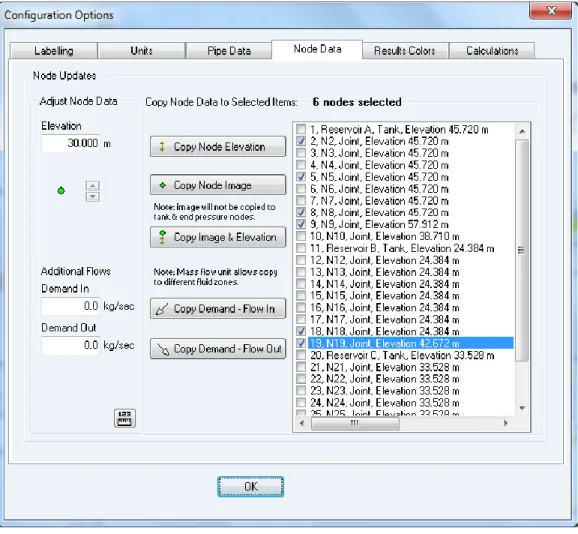
Task: Check node N6 joint checkbox
Action: [x=301, y=189]
